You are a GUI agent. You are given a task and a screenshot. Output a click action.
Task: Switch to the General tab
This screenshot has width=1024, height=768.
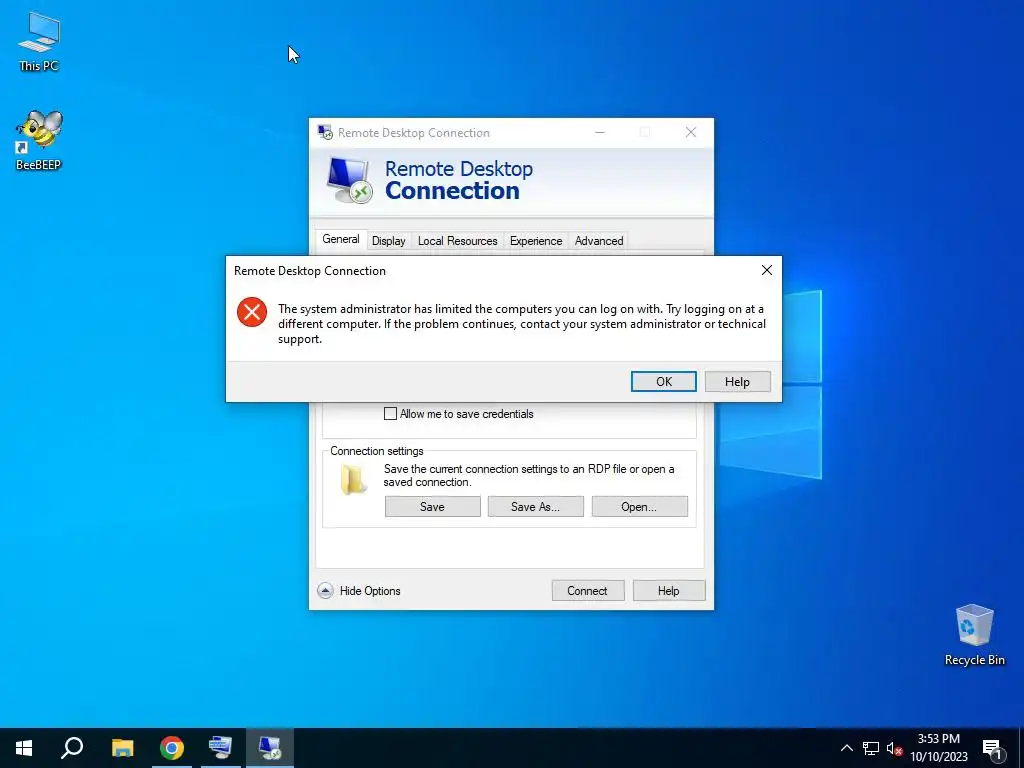tap(340, 239)
